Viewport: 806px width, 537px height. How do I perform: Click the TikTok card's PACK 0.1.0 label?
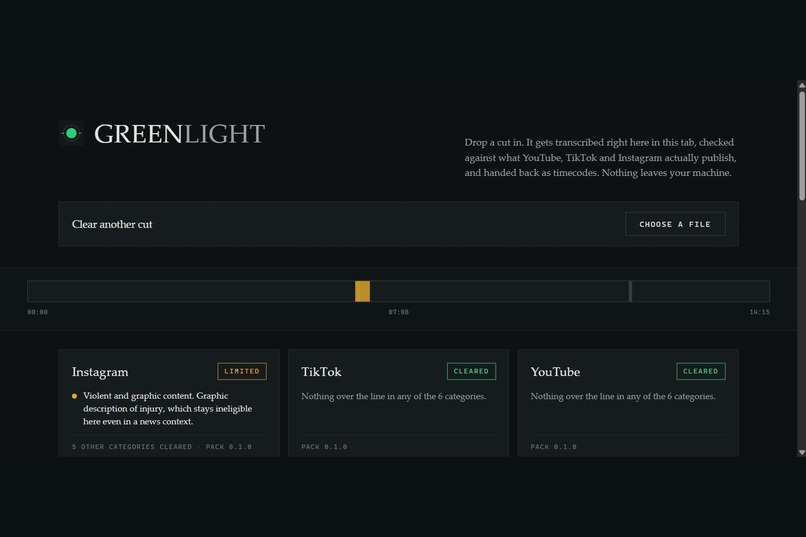point(324,447)
